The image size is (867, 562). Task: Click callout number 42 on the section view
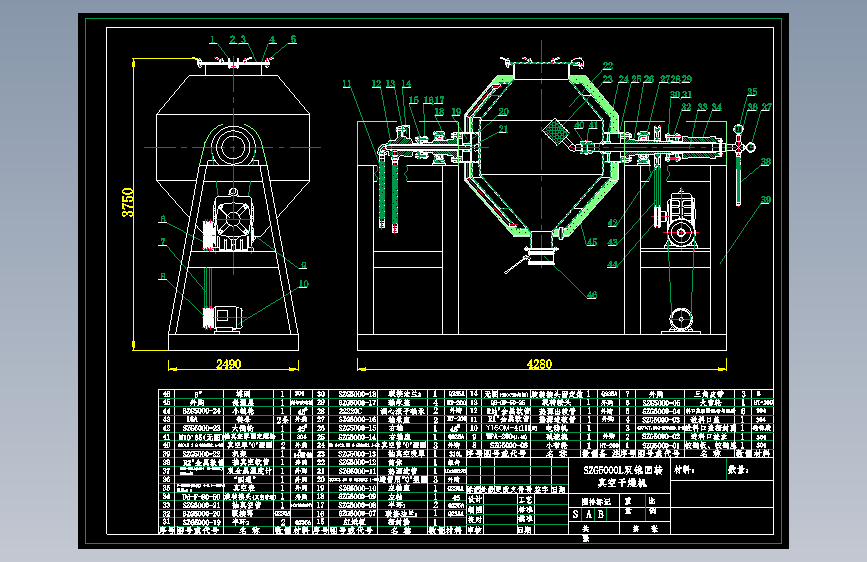(612, 223)
